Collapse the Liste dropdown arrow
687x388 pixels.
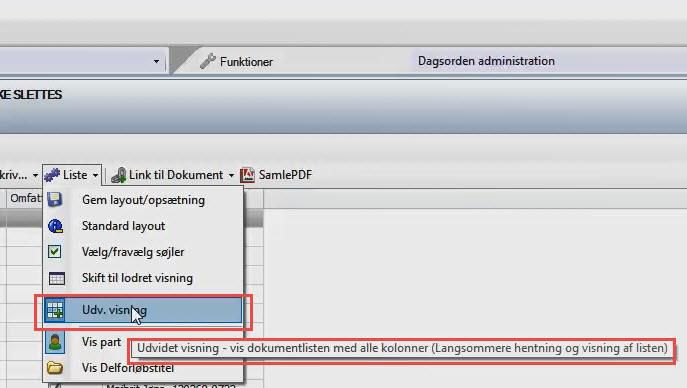(96, 176)
